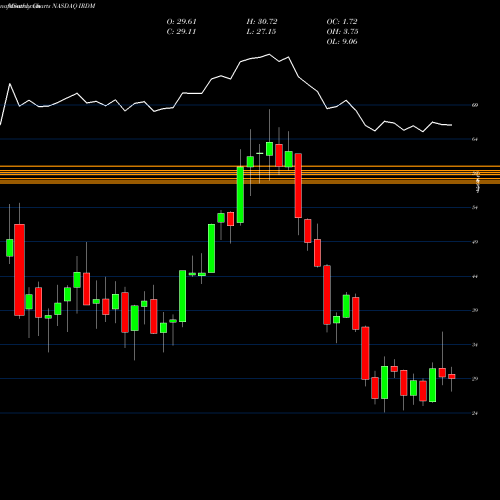The image size is (500, 500).
Task: Click the 49 price axis label
Action: (x=475, y=242)
